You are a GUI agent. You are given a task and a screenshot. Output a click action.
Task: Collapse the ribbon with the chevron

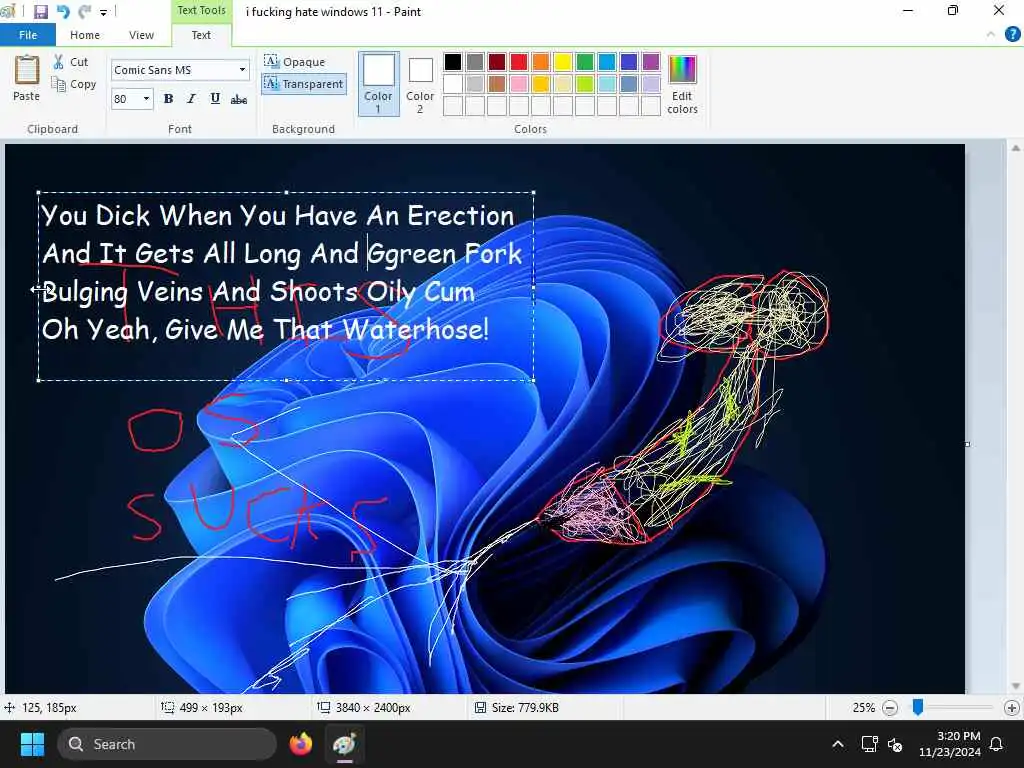(991, 34)
